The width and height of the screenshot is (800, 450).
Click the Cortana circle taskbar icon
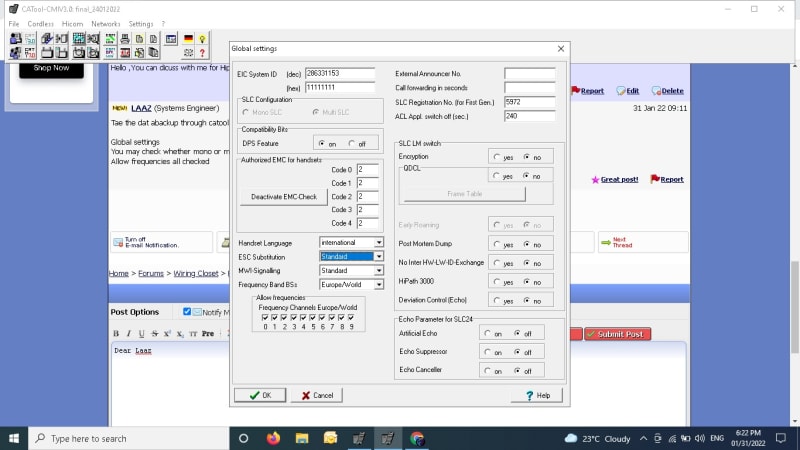point(243,438)
